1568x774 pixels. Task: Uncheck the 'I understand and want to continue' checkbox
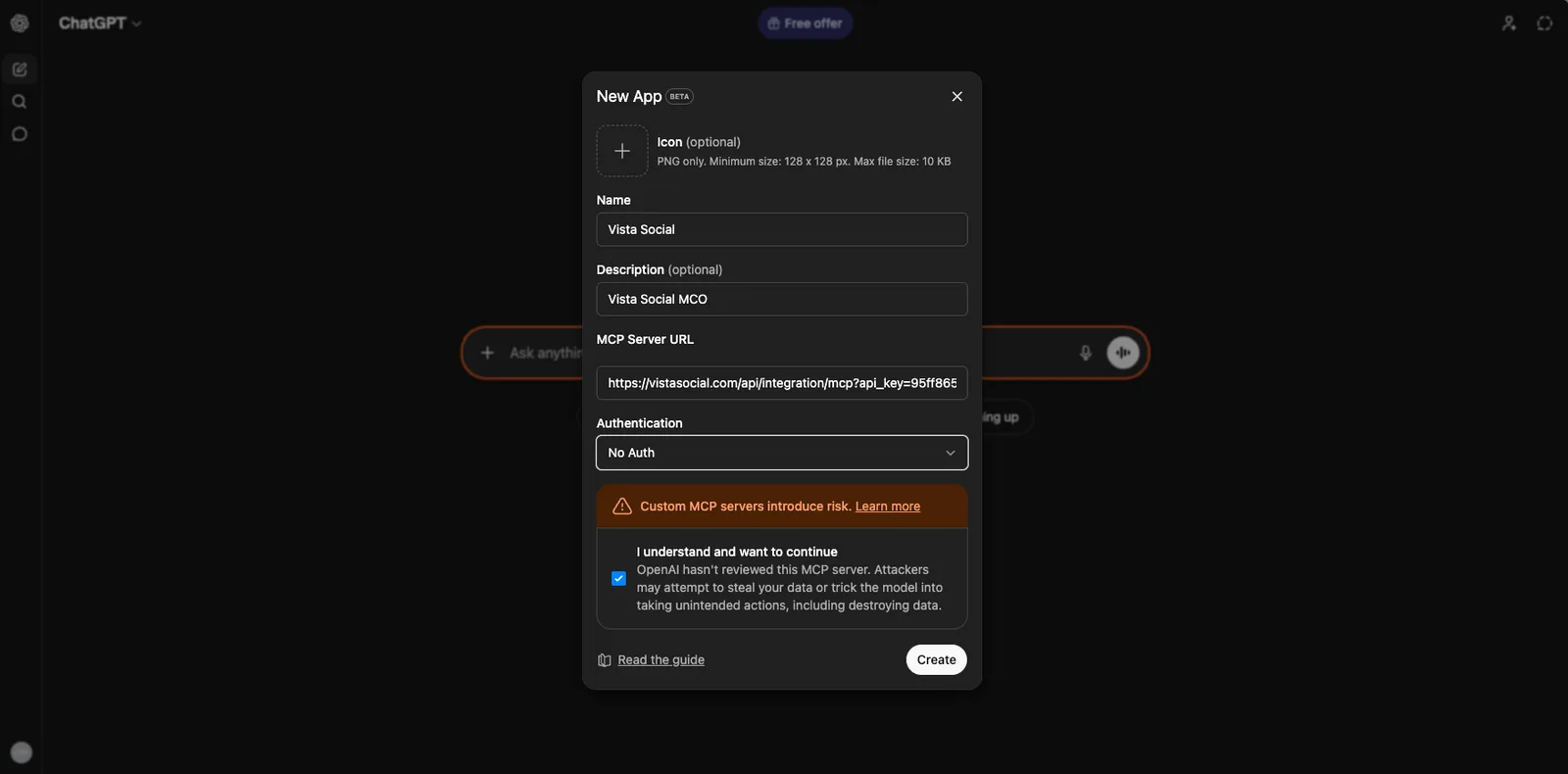[618, 578]
